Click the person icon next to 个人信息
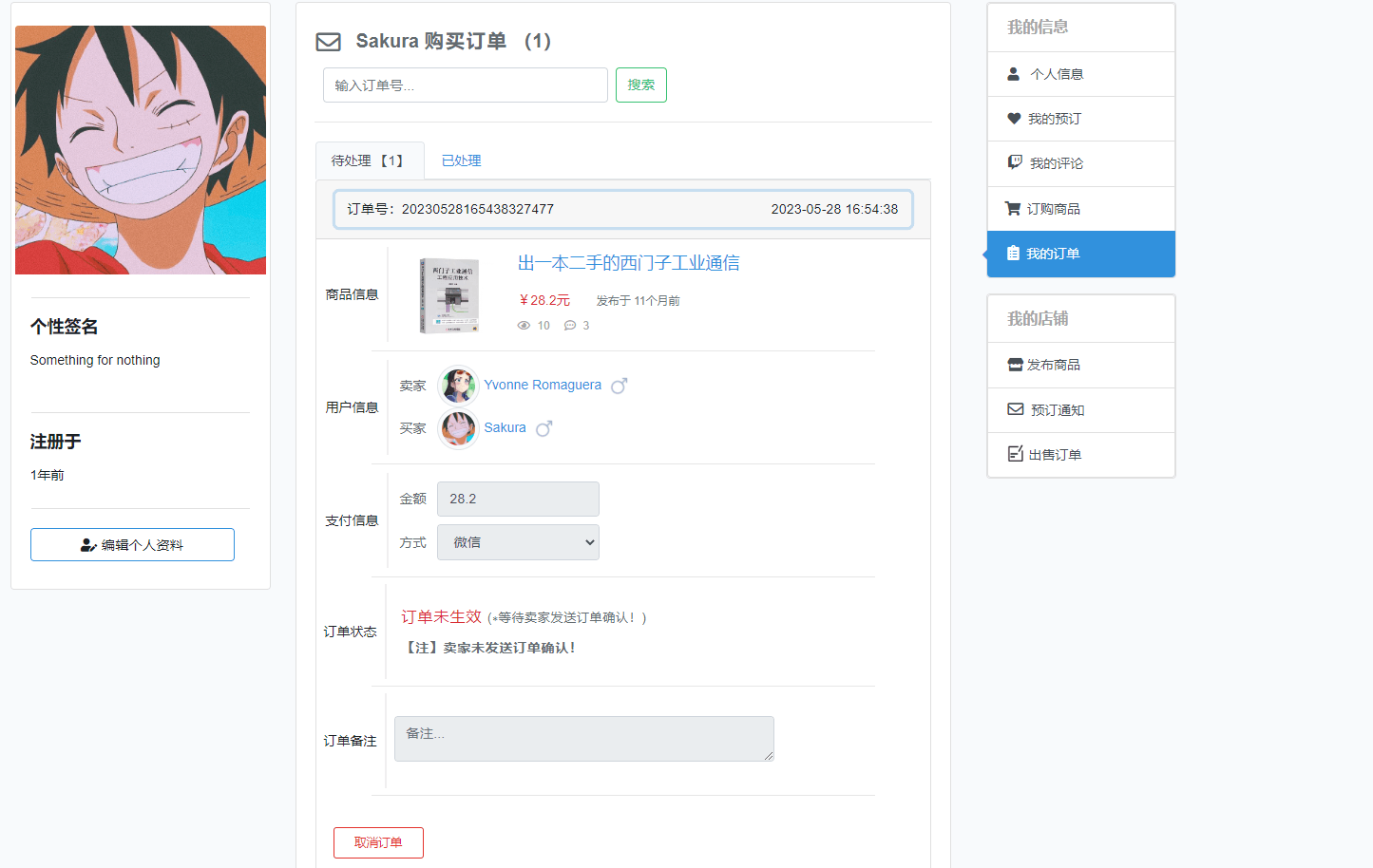Screen dimensions: 1373x868 pos(1013,74)
